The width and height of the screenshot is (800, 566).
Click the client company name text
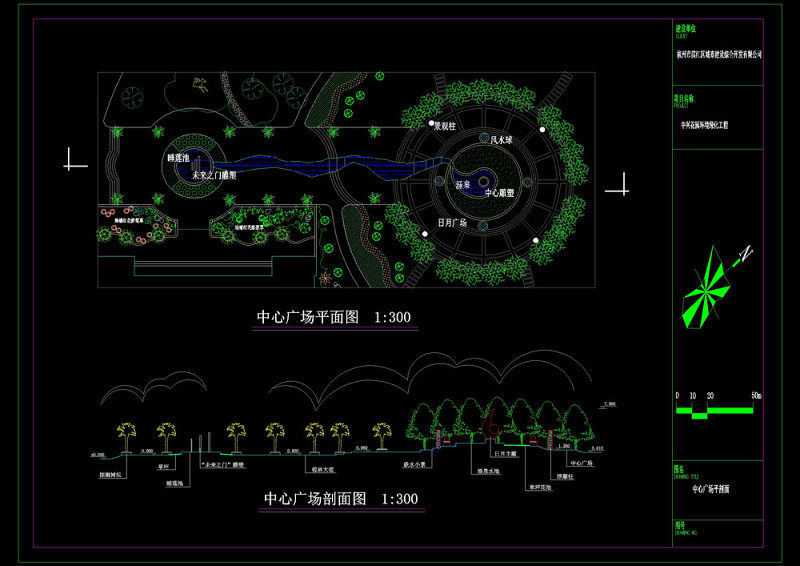point(719,54)
